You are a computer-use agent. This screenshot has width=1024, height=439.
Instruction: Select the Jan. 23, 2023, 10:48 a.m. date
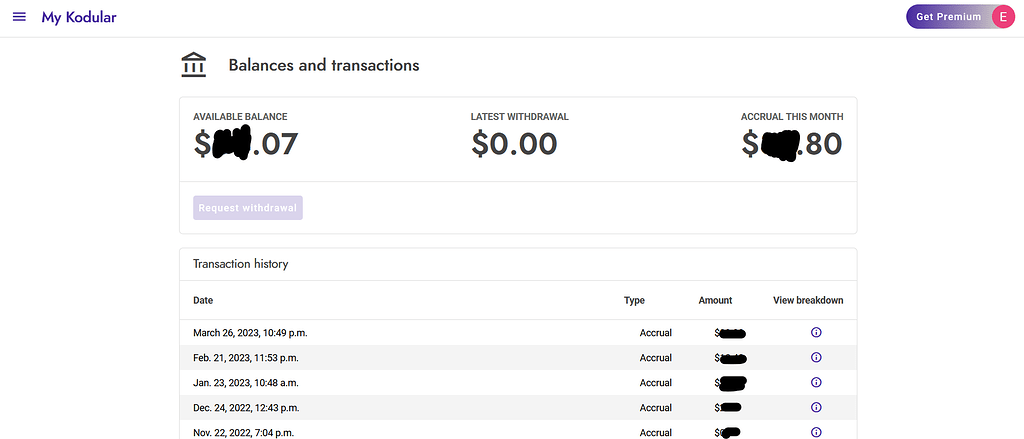coord(246,382)
